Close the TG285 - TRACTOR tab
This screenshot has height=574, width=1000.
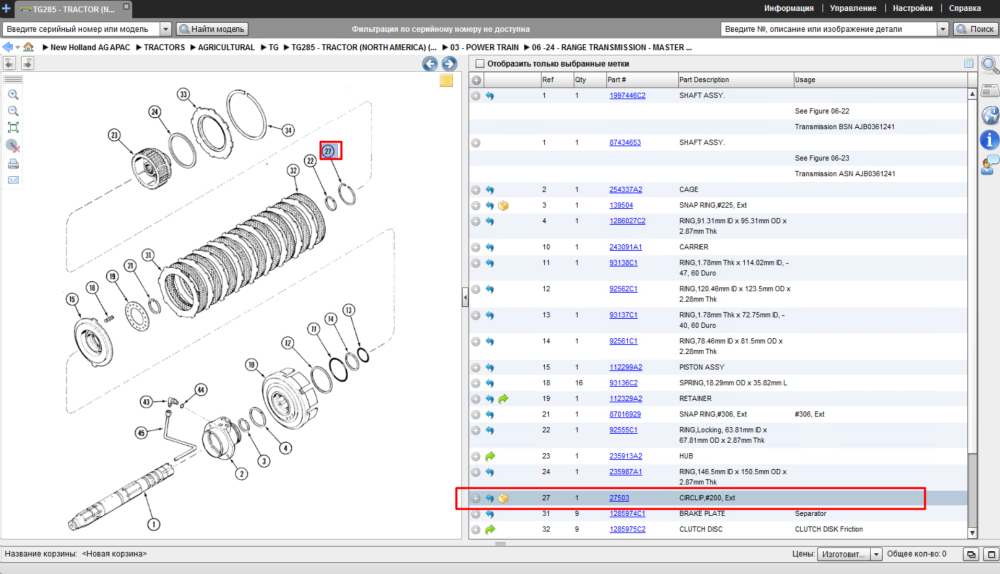(126, 6)
